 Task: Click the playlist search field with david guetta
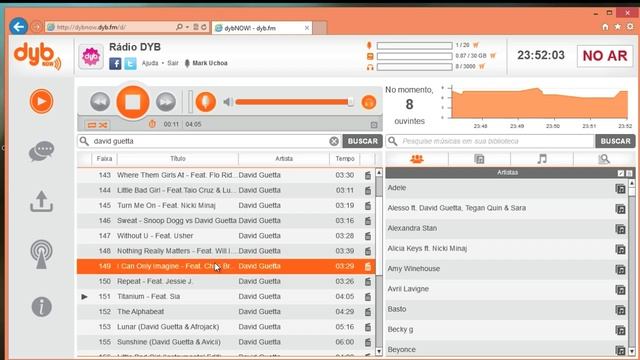click(210, 141)
